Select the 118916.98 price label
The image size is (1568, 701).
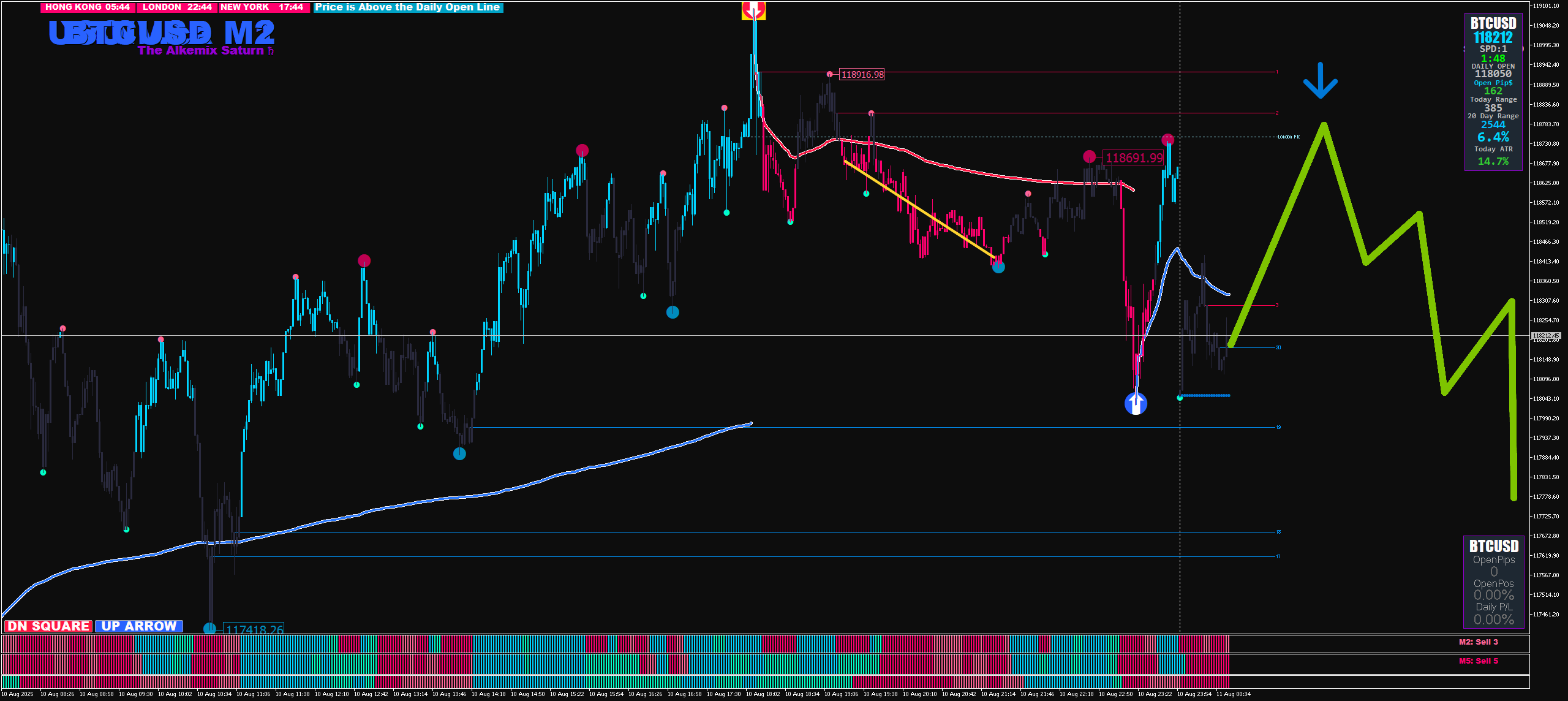(862, 75)
